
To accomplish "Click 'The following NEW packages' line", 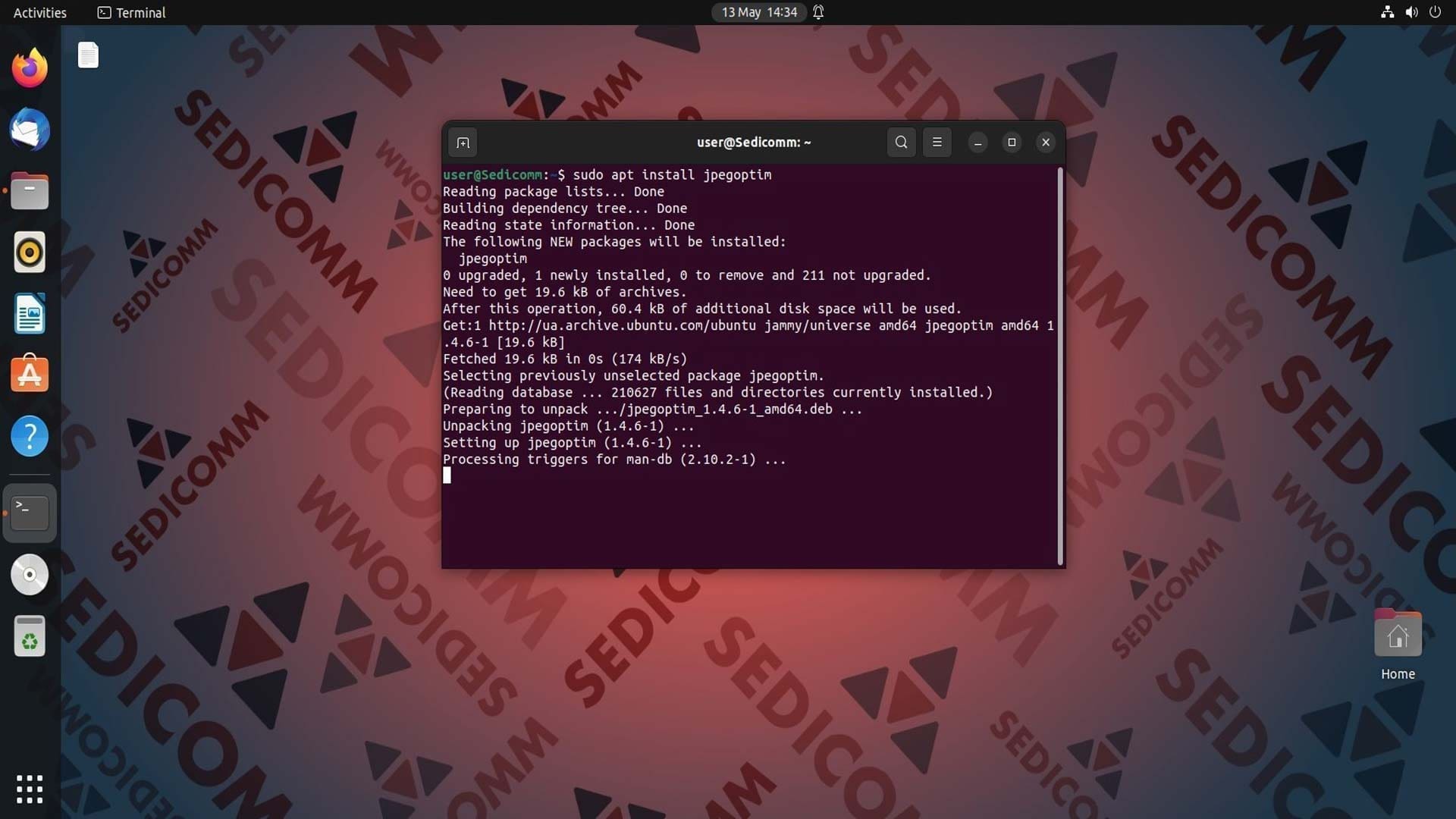I will click(614, 242).
